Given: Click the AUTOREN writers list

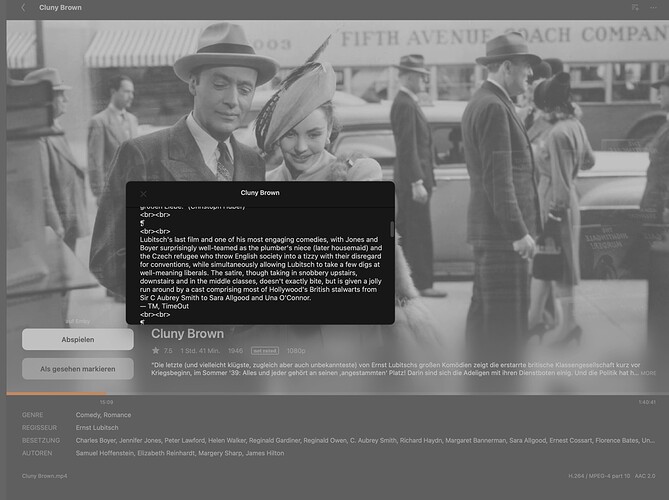Looking at the screenshot, I should 180,453.
